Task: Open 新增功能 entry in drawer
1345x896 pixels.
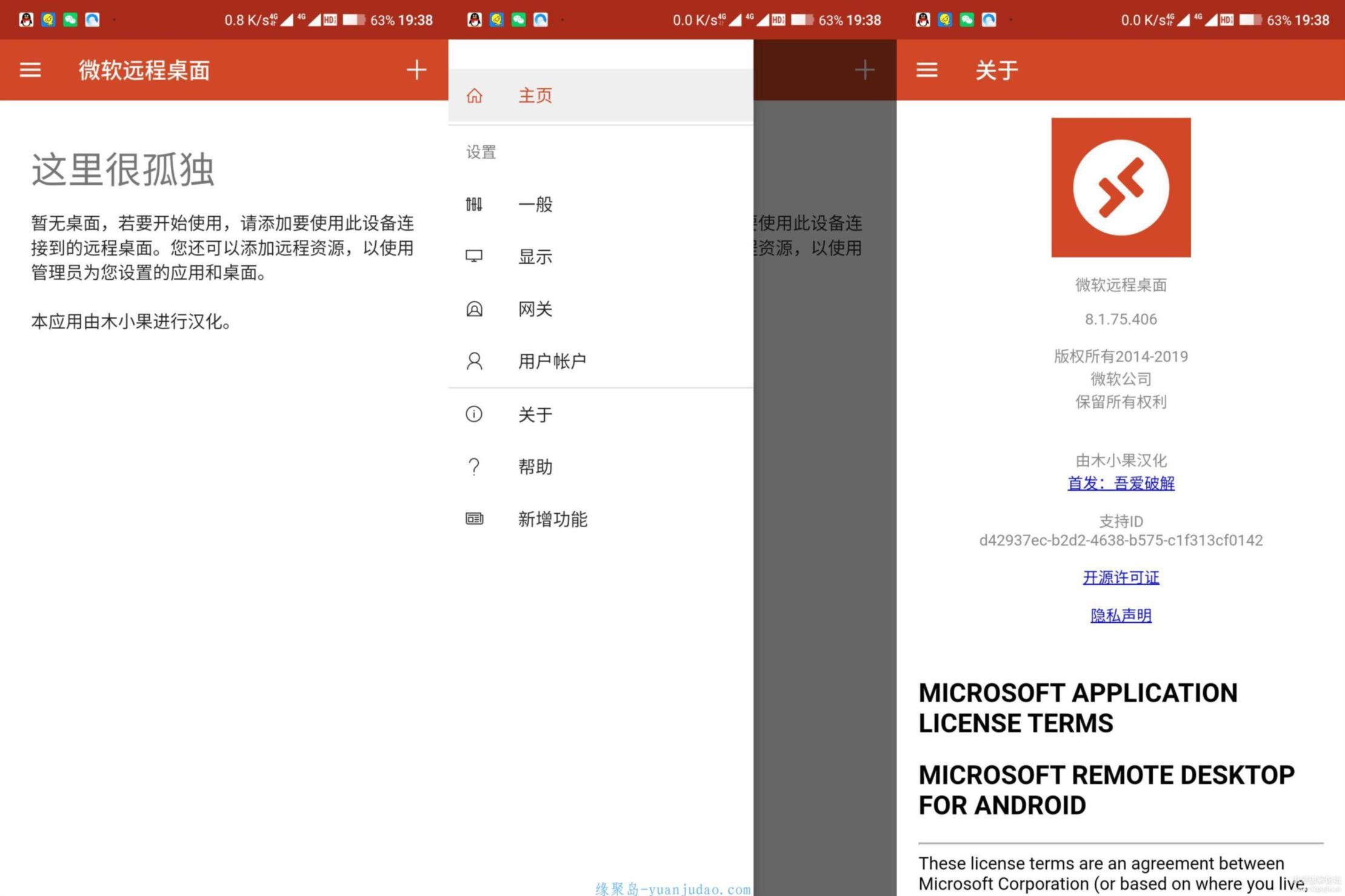Action: [x=601, y=519]
